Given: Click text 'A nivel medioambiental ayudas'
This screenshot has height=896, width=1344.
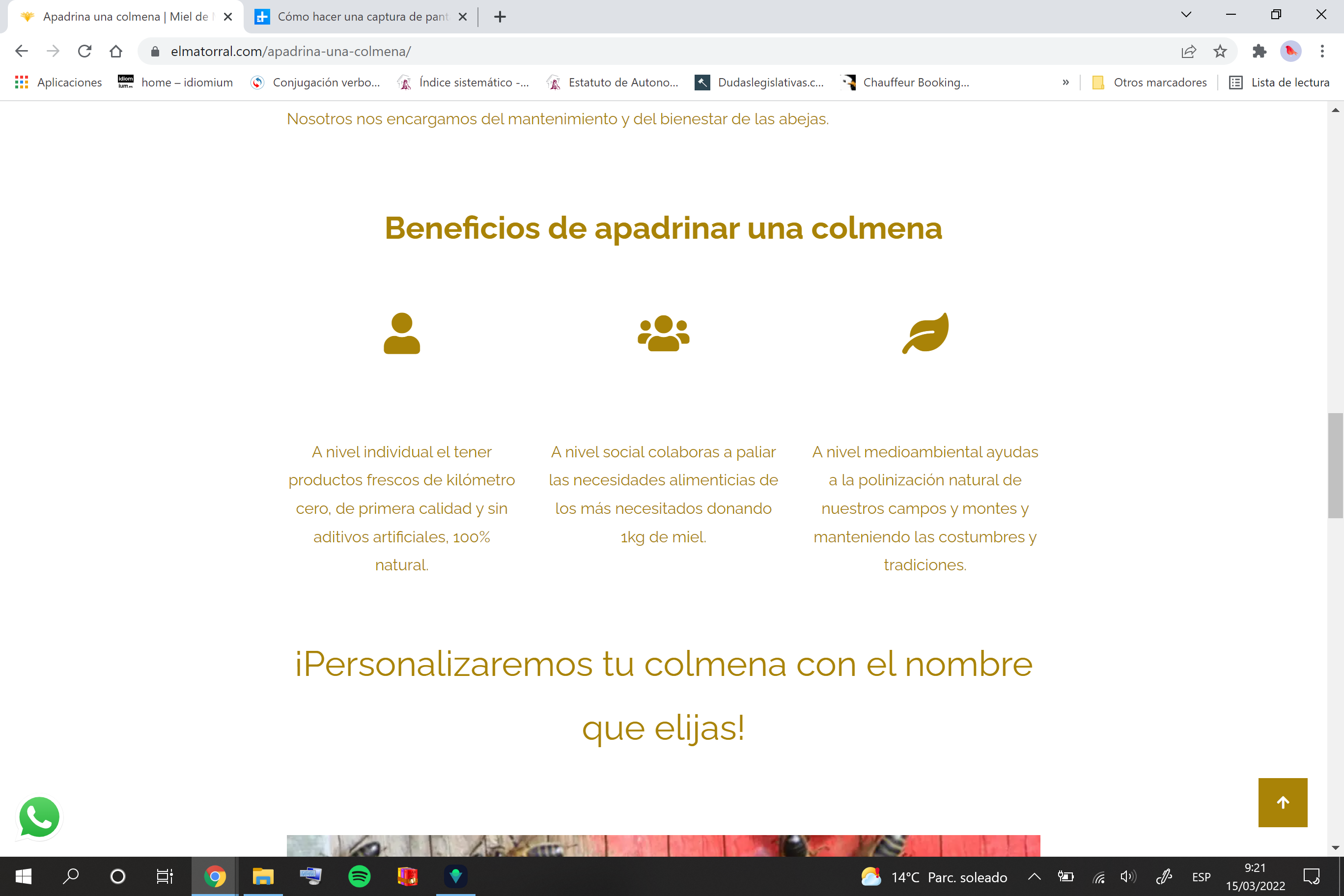Looking at the screenshot, I should tap(925, 452).
